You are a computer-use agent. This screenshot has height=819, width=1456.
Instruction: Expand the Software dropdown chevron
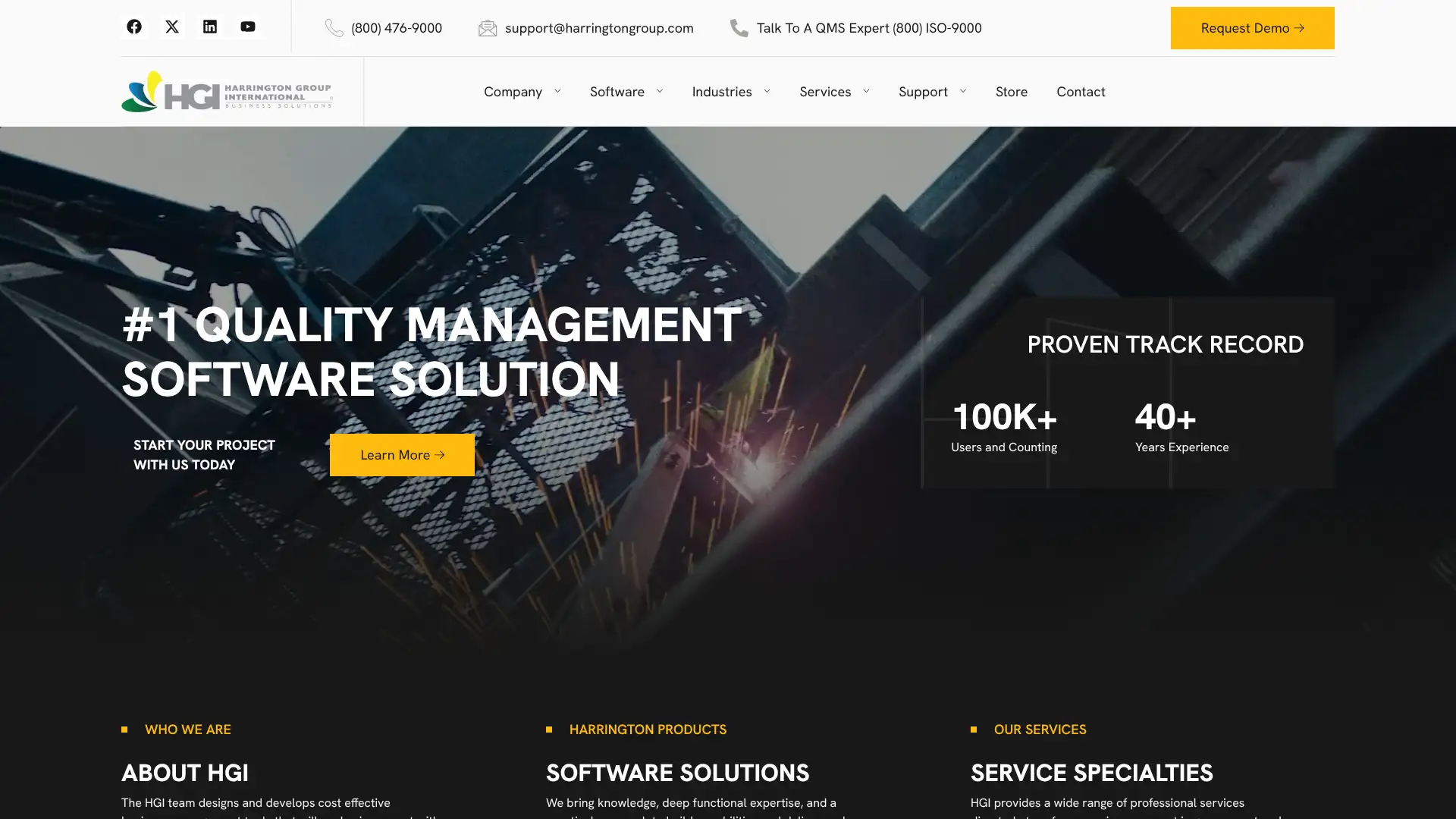660,91
